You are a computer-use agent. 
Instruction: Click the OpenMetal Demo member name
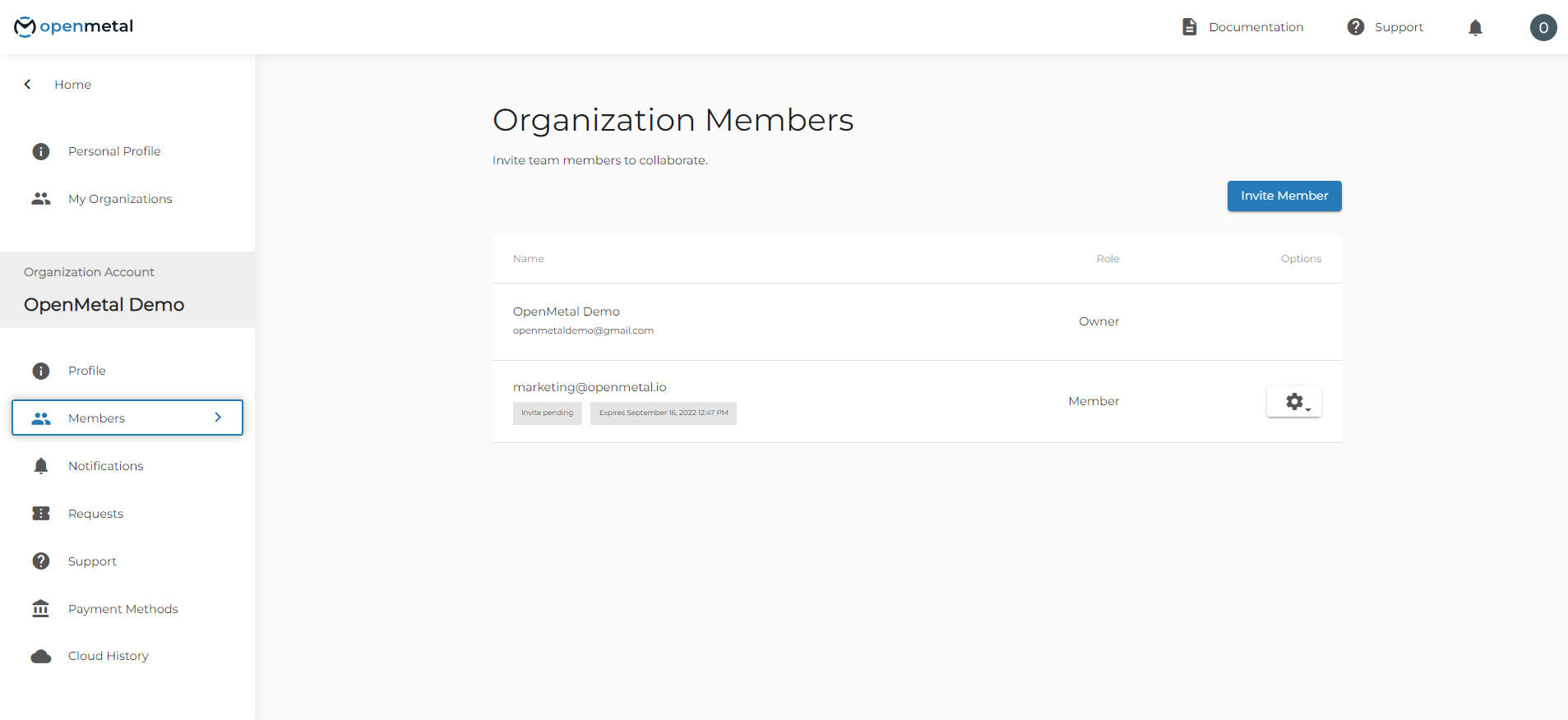pos(567,312)
